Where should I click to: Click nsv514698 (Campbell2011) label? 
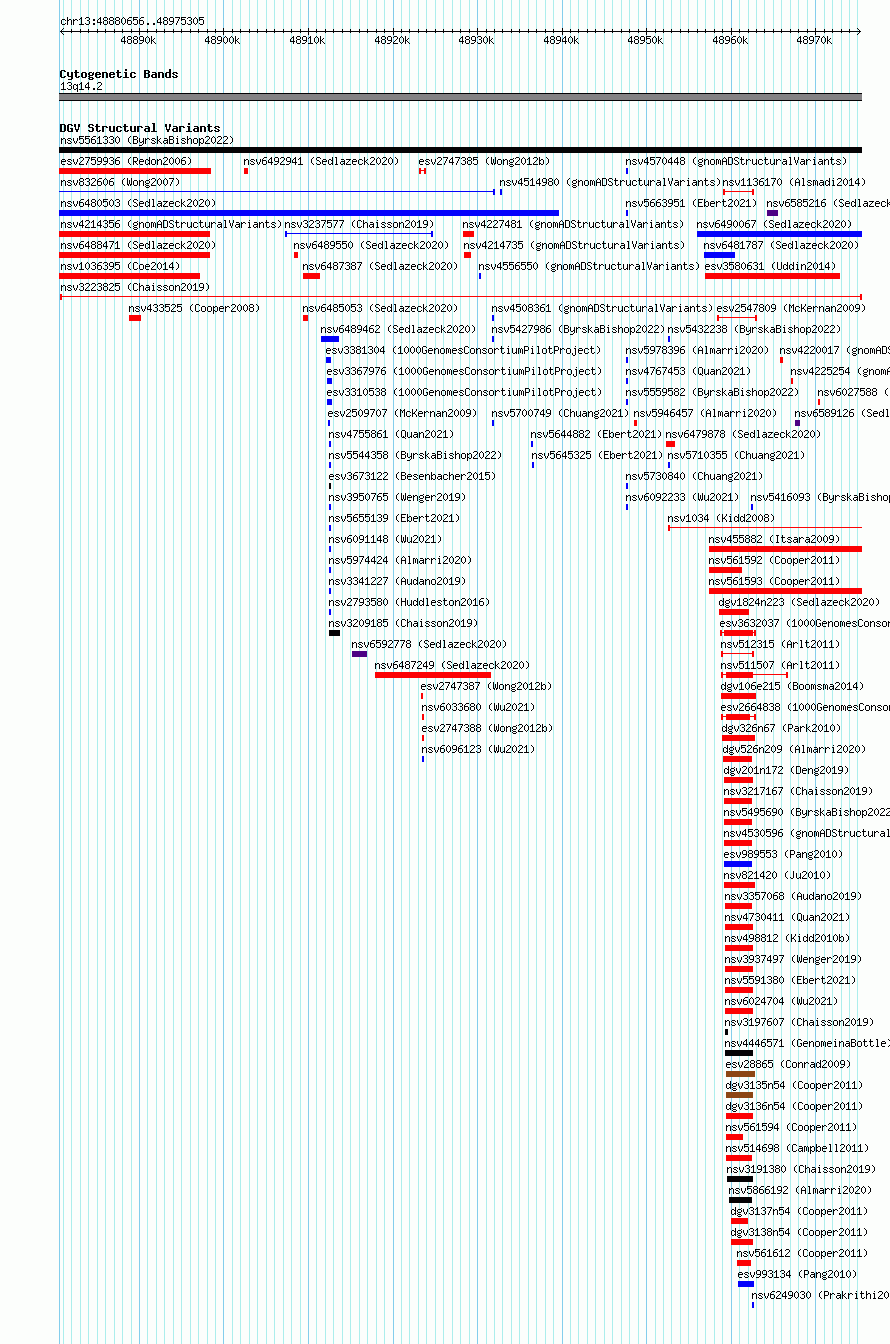pyautogui.click(x=798, y=1148)
